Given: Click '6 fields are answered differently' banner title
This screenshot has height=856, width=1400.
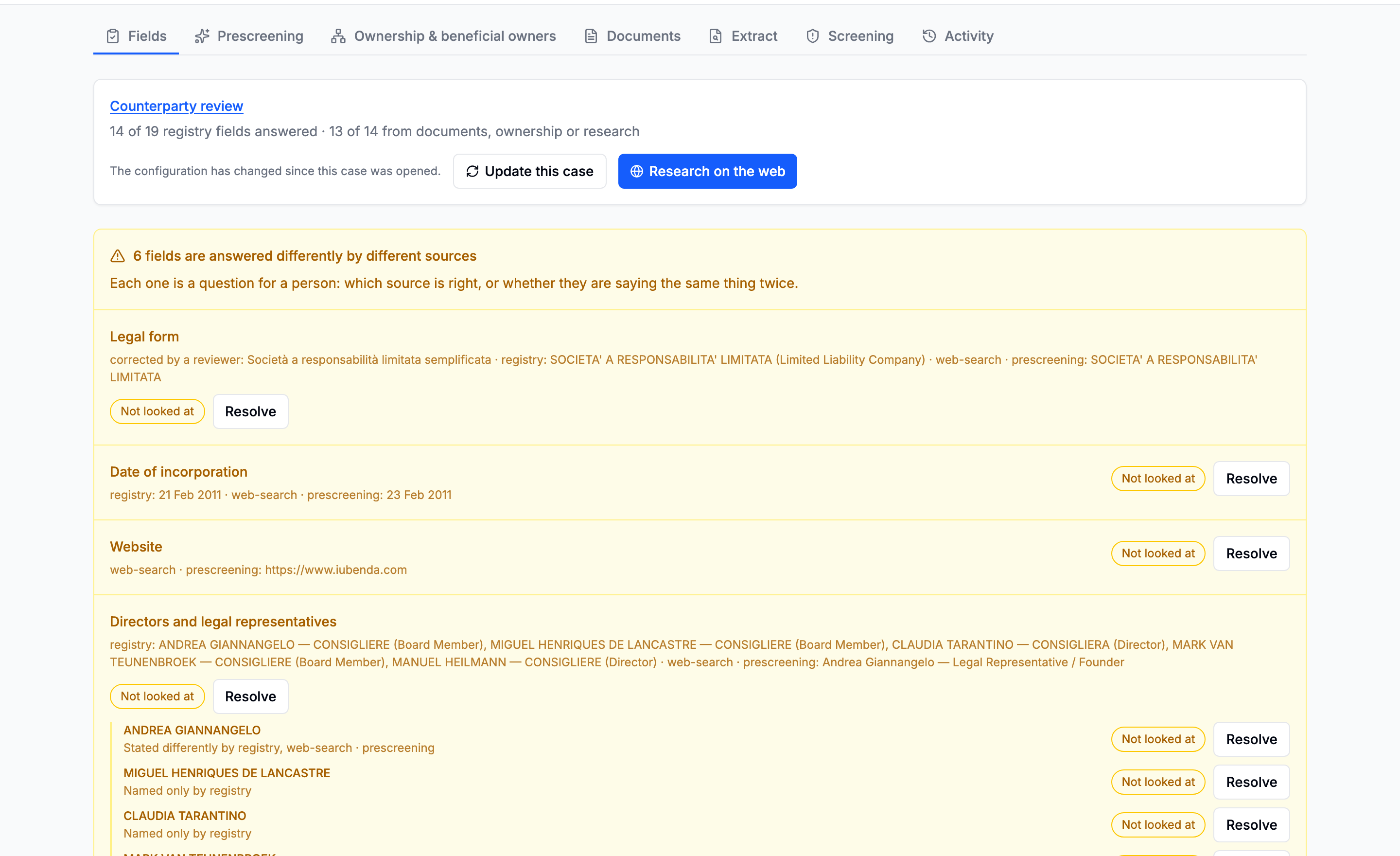Looking at the screenshot, I should (x=304, y=256).
